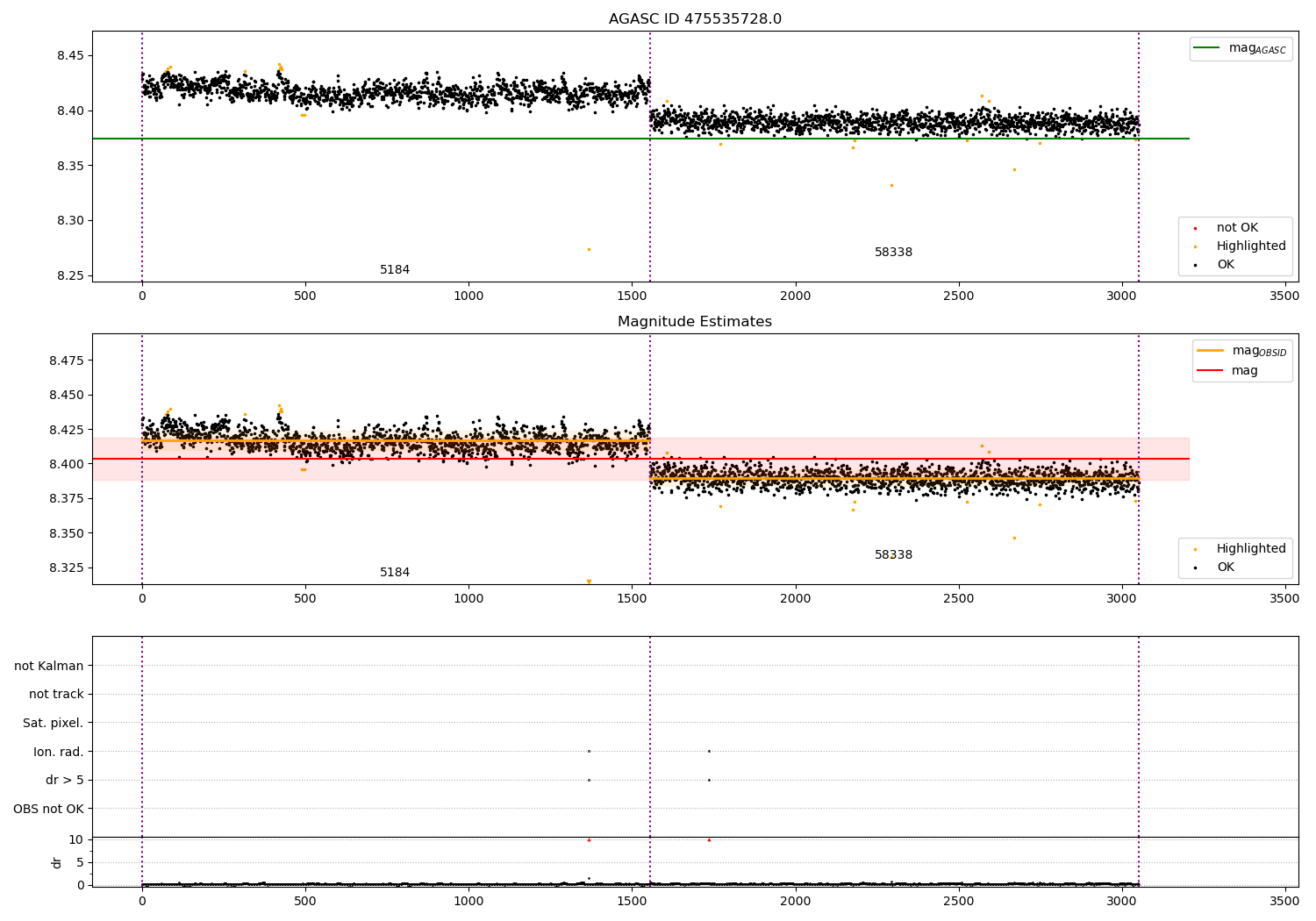Click the "8.45" y-axis tick in top plot
This screenshot has height=921, width=1316.
(x=70, y=56)
